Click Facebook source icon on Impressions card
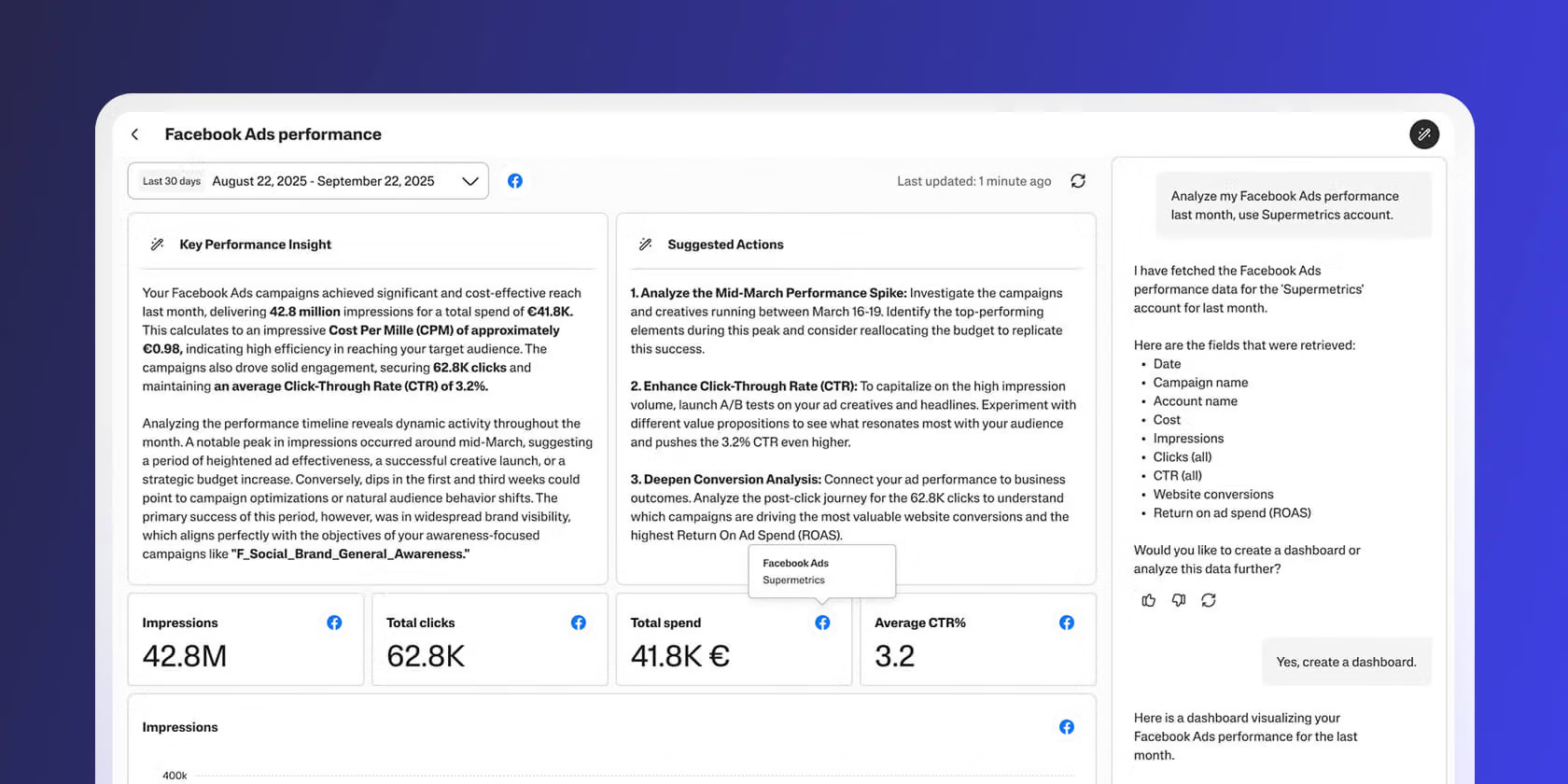The width and height of the screenshot is (1568, 784). click(334, 623)
